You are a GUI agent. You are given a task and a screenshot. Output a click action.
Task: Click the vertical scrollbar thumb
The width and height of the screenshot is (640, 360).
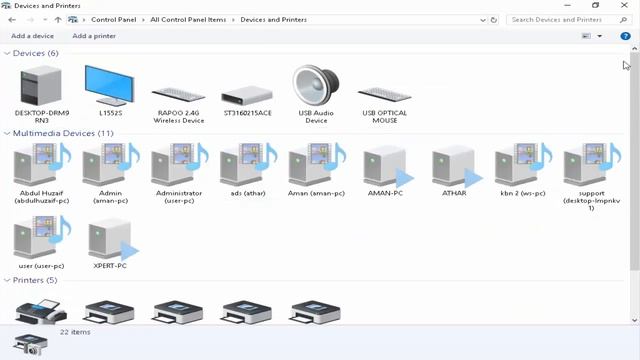click(634, 161)
